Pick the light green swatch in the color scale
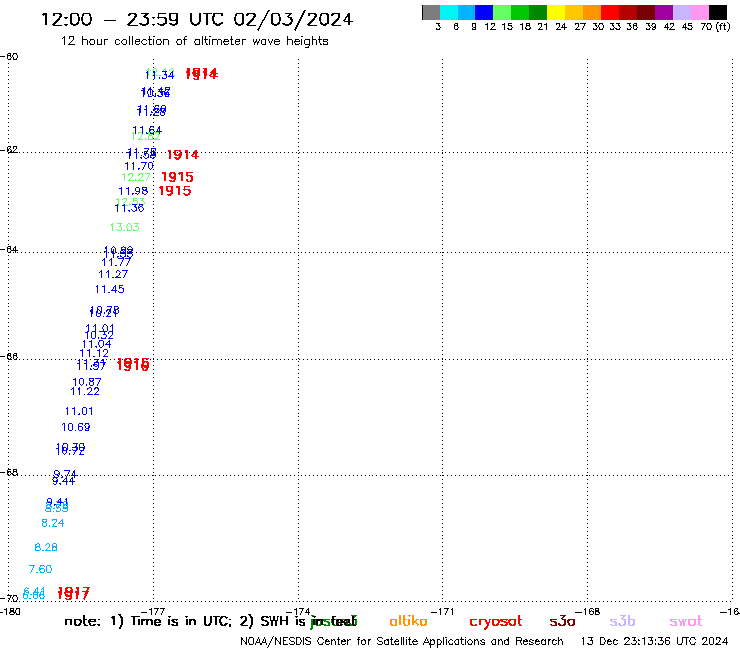Viewport: 740px width, 650px height. 503,12
